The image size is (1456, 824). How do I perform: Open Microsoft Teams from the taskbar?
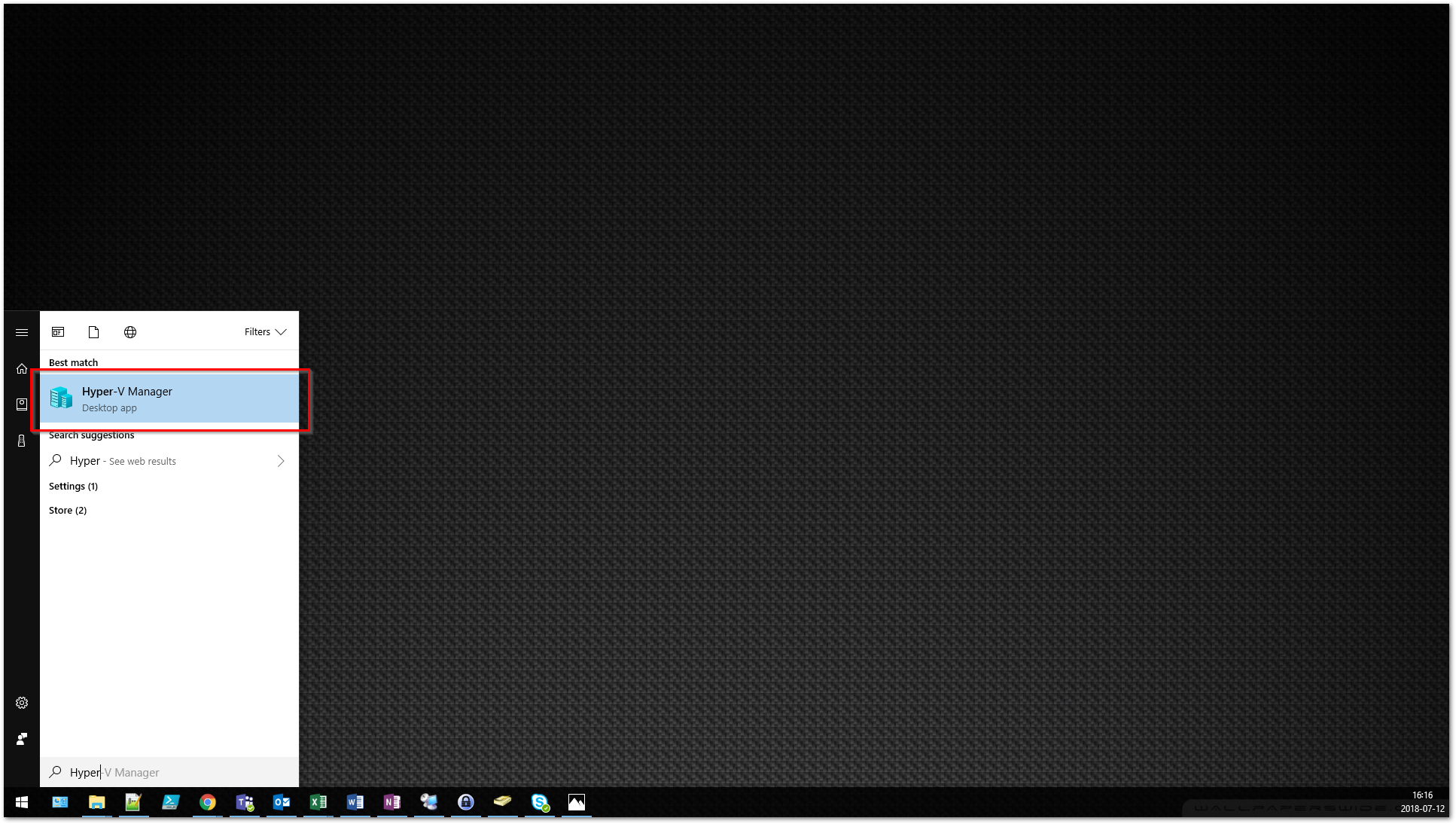pos(245,802)
